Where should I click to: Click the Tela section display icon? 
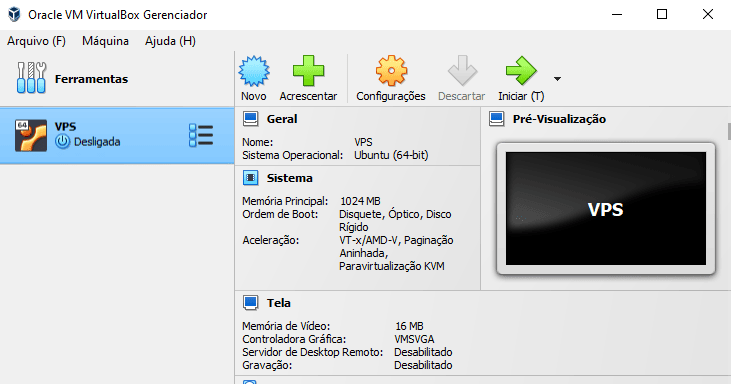pyautogui.click(x=251, y=303)
